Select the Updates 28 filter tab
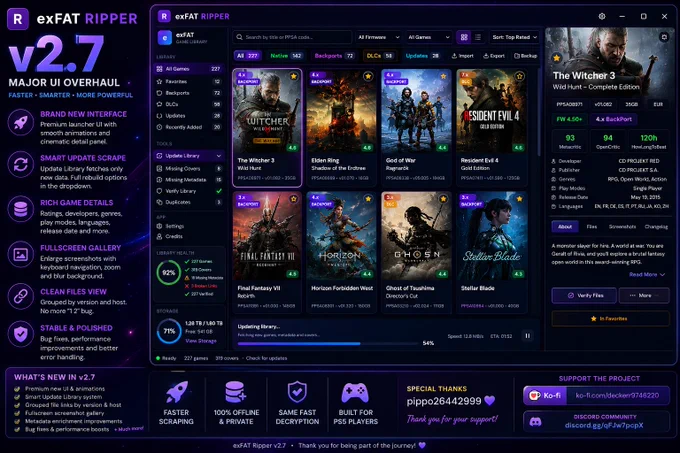Viewport: 680px width, 453px height. [422, 56]
